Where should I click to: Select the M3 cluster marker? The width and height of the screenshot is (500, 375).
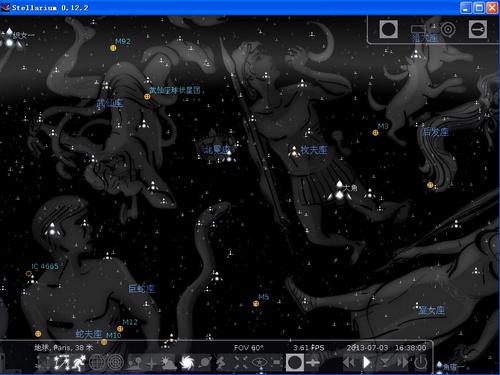click(375, 133)
